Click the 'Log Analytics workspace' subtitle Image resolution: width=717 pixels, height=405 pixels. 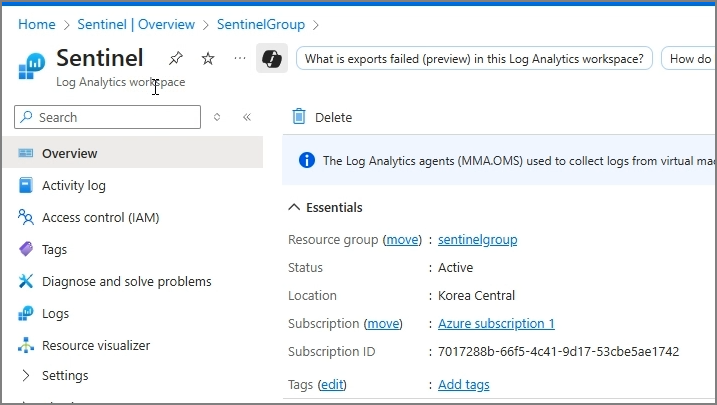pyautogui.click(x=121, y=82)
